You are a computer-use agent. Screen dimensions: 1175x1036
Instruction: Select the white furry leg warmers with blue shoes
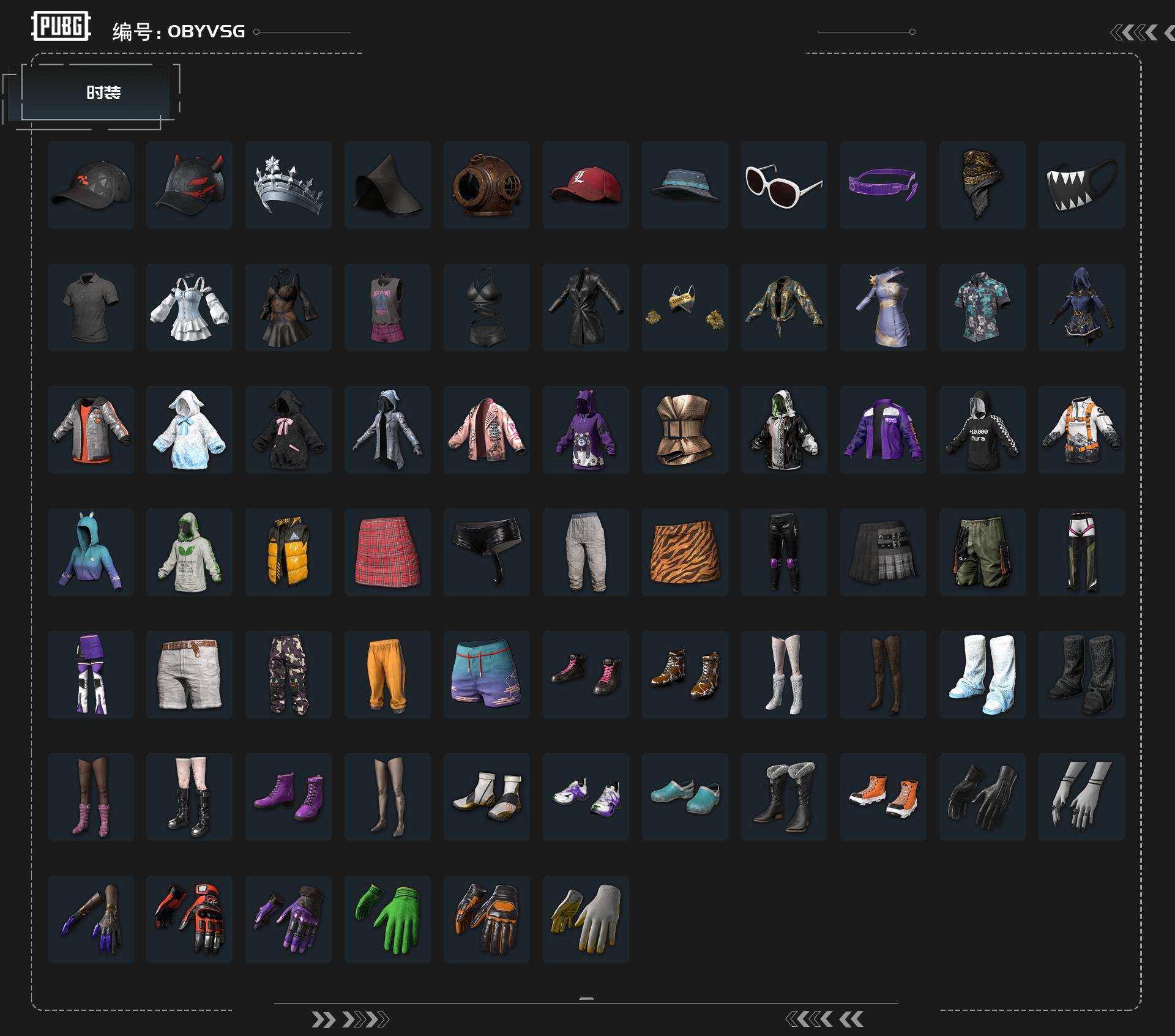coord(982,674)
